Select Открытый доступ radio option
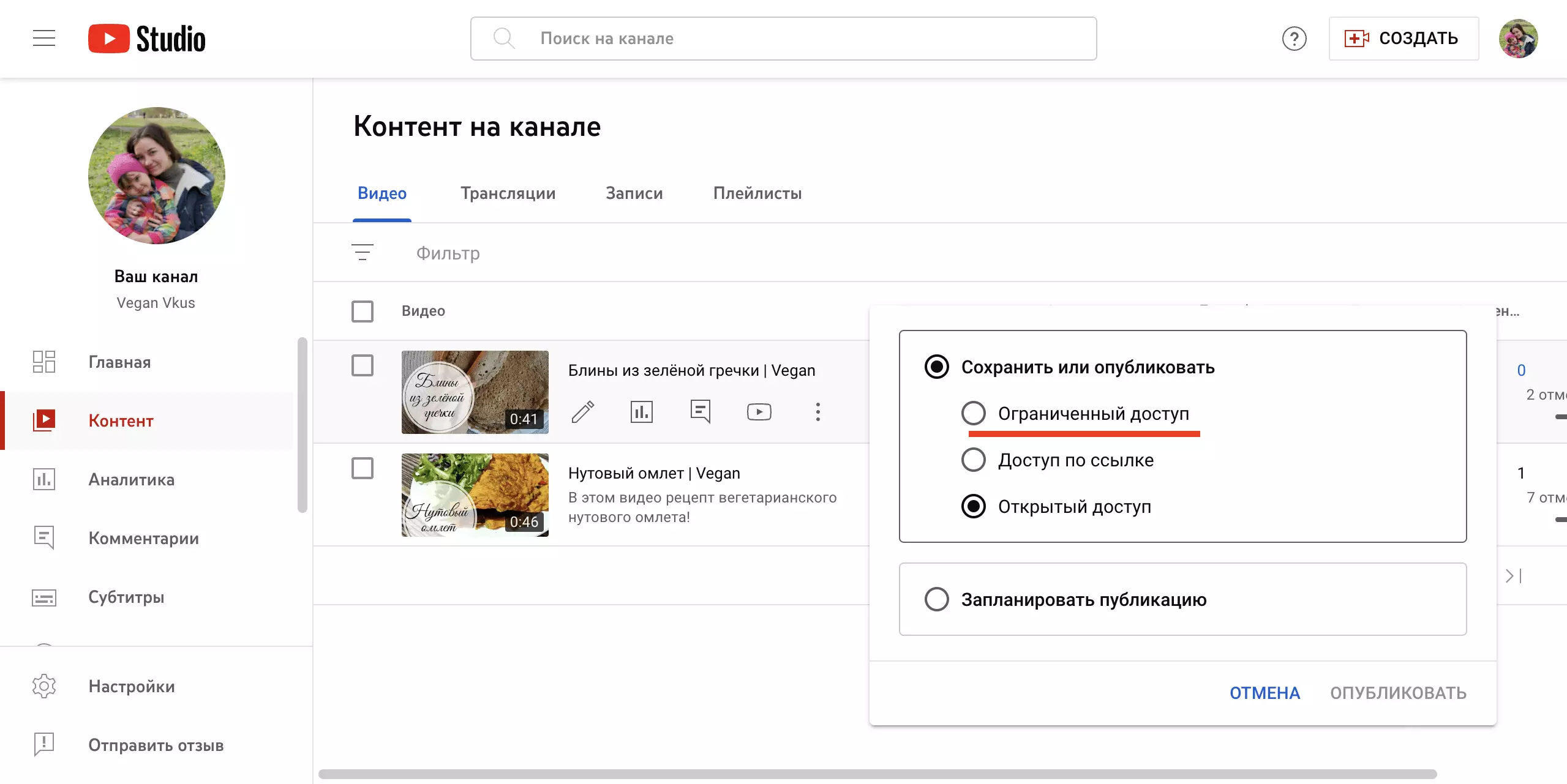 tap(974, 506)
